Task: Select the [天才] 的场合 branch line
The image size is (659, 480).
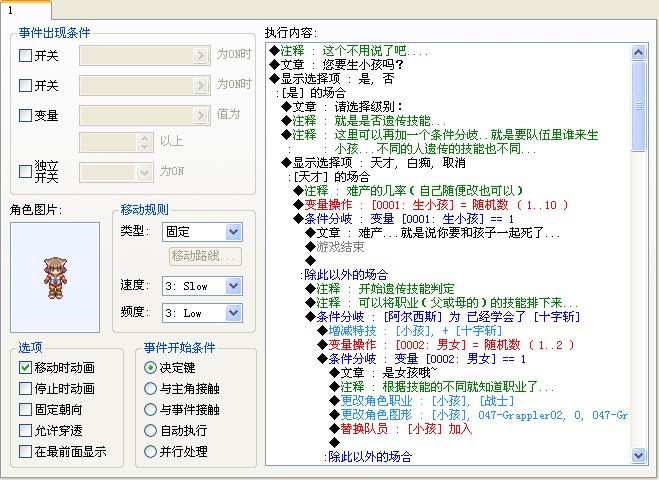Action: 329,177
